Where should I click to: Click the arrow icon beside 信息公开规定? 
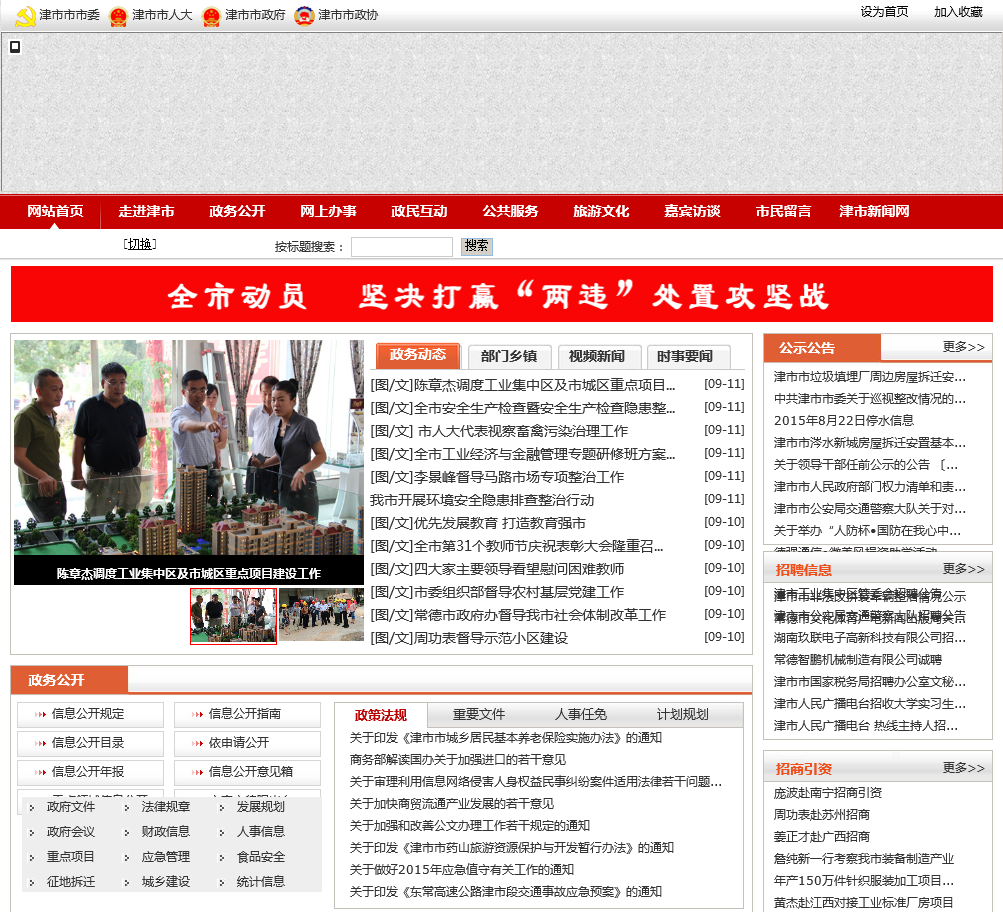pos(41,714)
